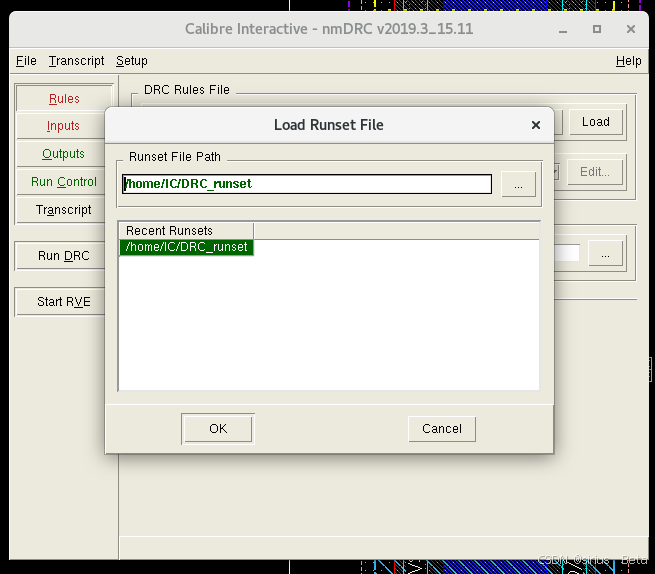Select the Inputs tab in sidebar
This screenshot has width=655, height=574.
pos(61,126)
